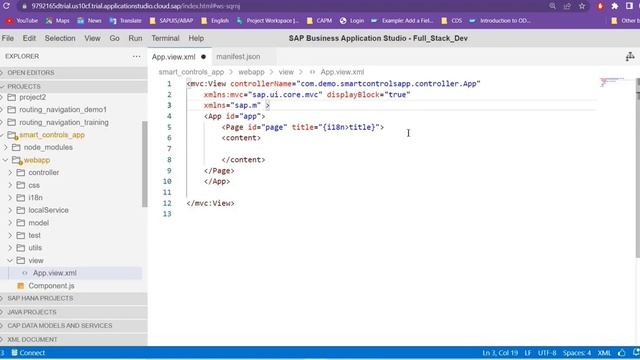Expand the controller folder
Screen dimensions: 640x360
click(44, 173)
